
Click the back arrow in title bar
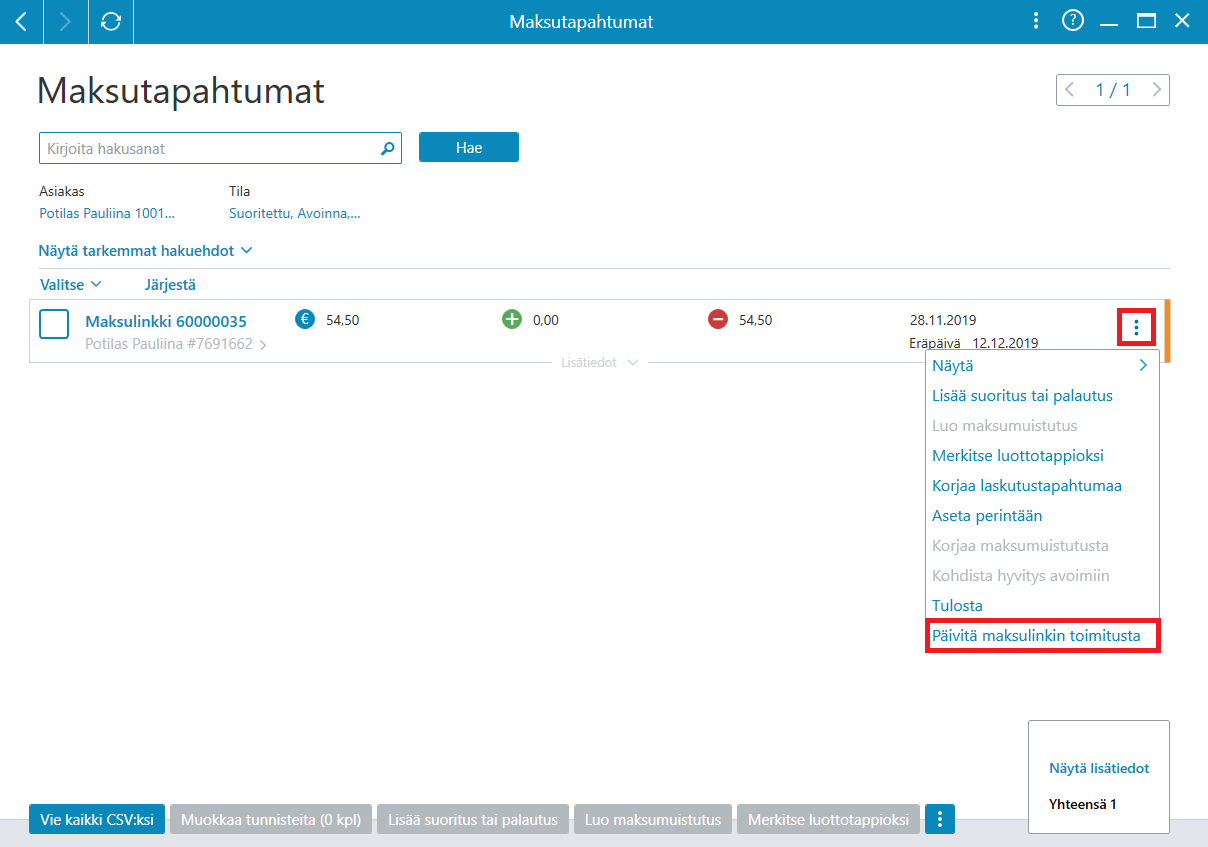21,21
